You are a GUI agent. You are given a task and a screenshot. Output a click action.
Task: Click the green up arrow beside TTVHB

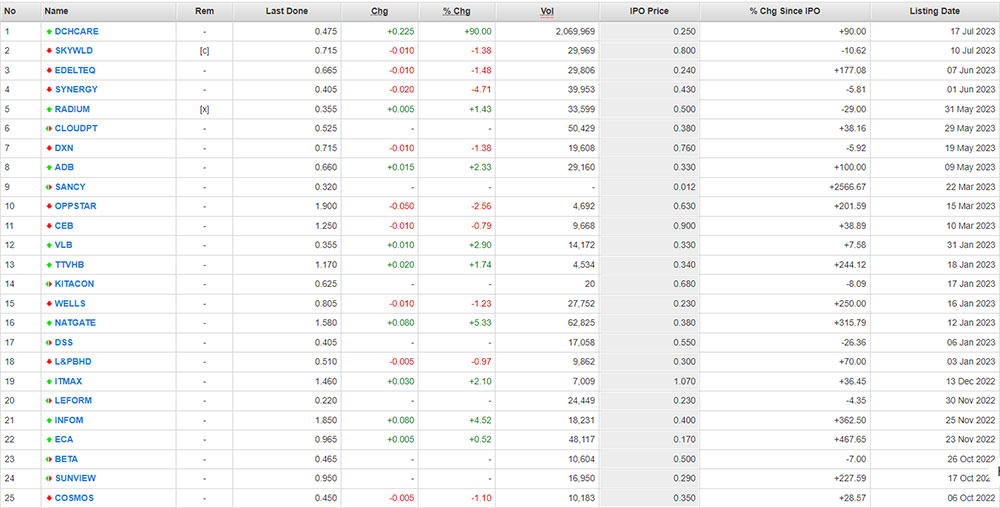[49, 265]
